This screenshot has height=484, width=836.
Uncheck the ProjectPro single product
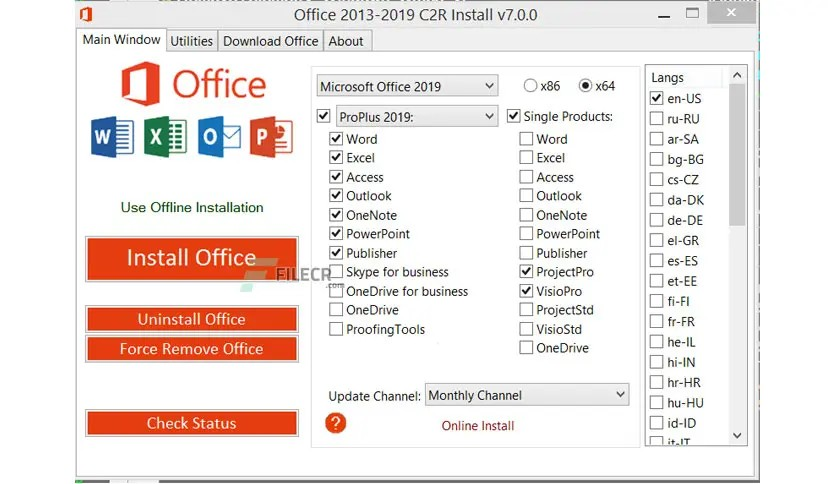(526, 272)
